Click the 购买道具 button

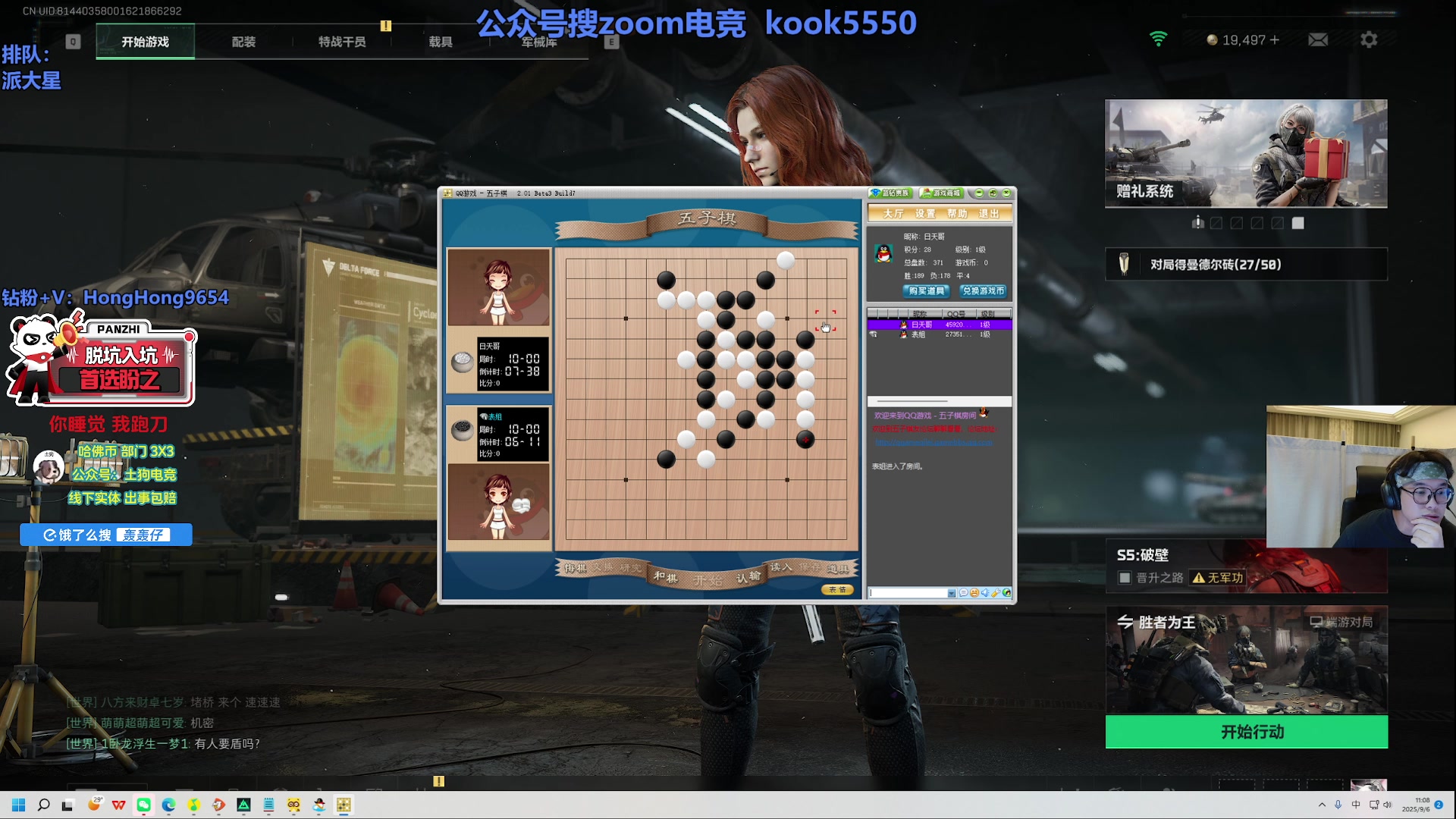926,290
